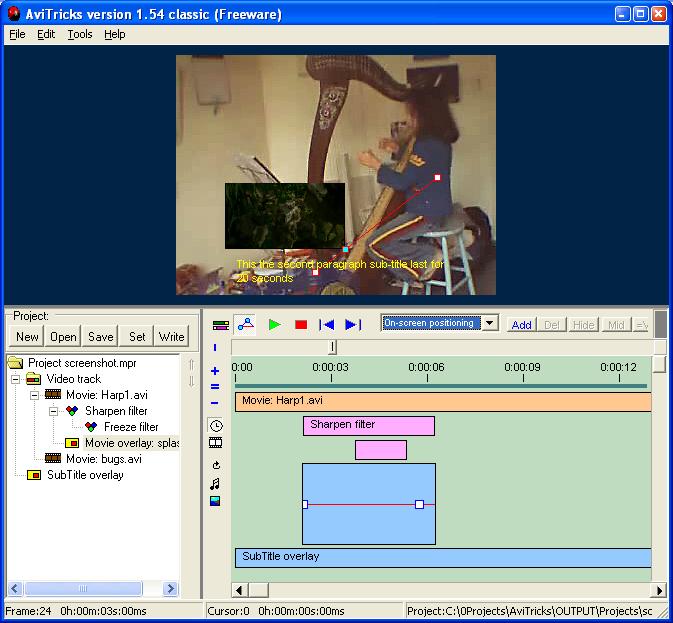
Task: Start playback with the green play button
Action: (274, 325)
